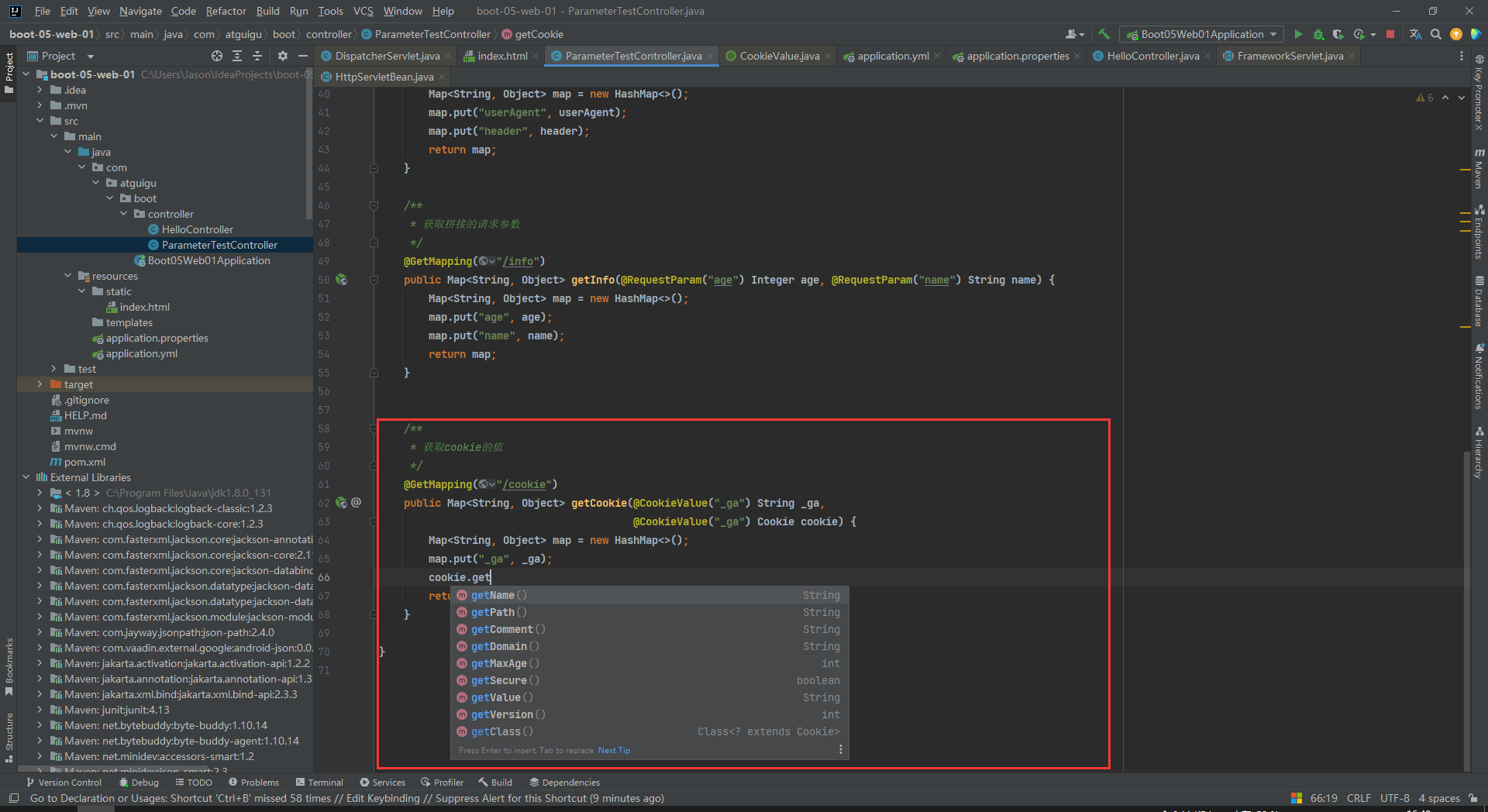This screenshot has width=1488, height=812.
Task: Expand the target folder in tree
Action: pos(40,384)
